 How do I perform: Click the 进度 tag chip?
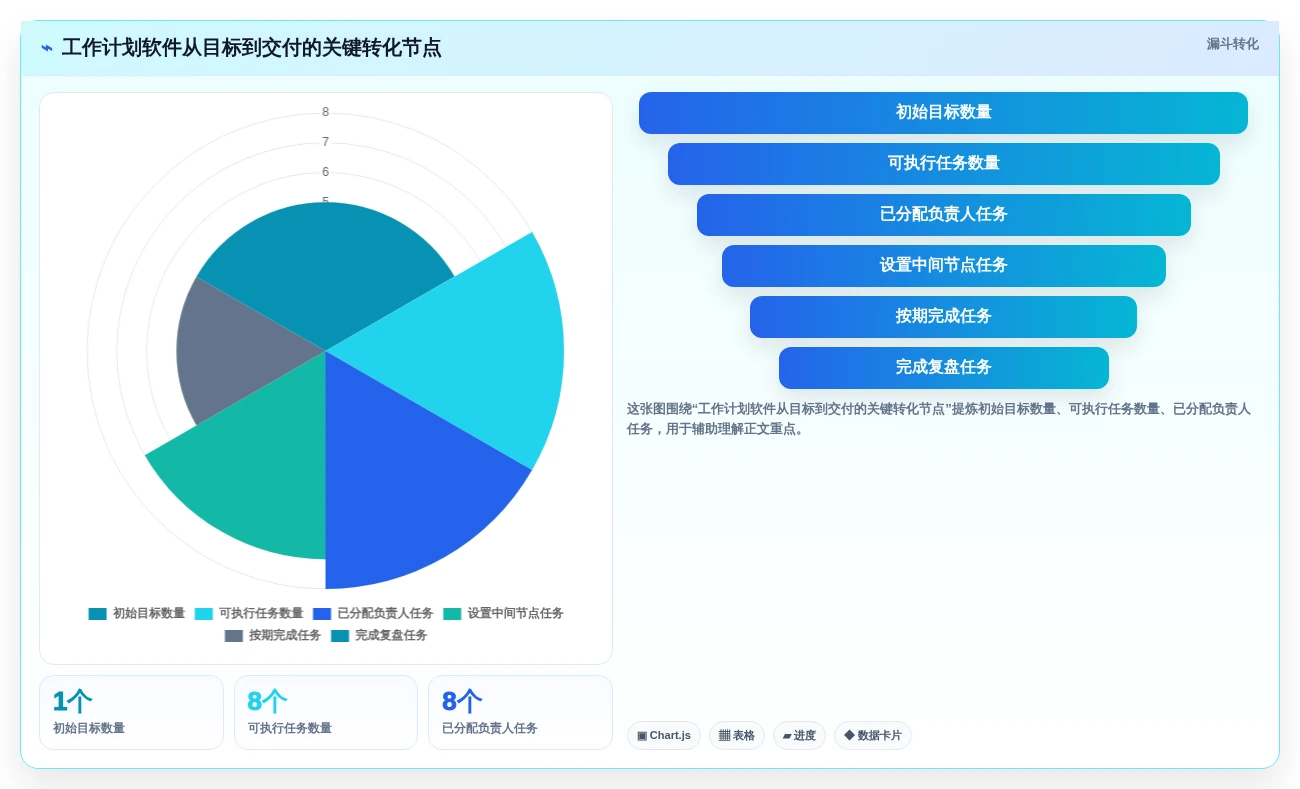click(x=799, y=736)
